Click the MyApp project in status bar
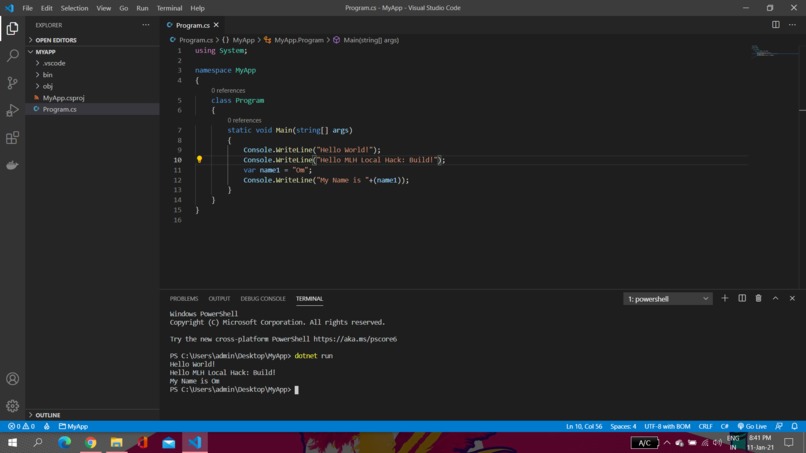 pyautogui.click(x=74, y=426)
